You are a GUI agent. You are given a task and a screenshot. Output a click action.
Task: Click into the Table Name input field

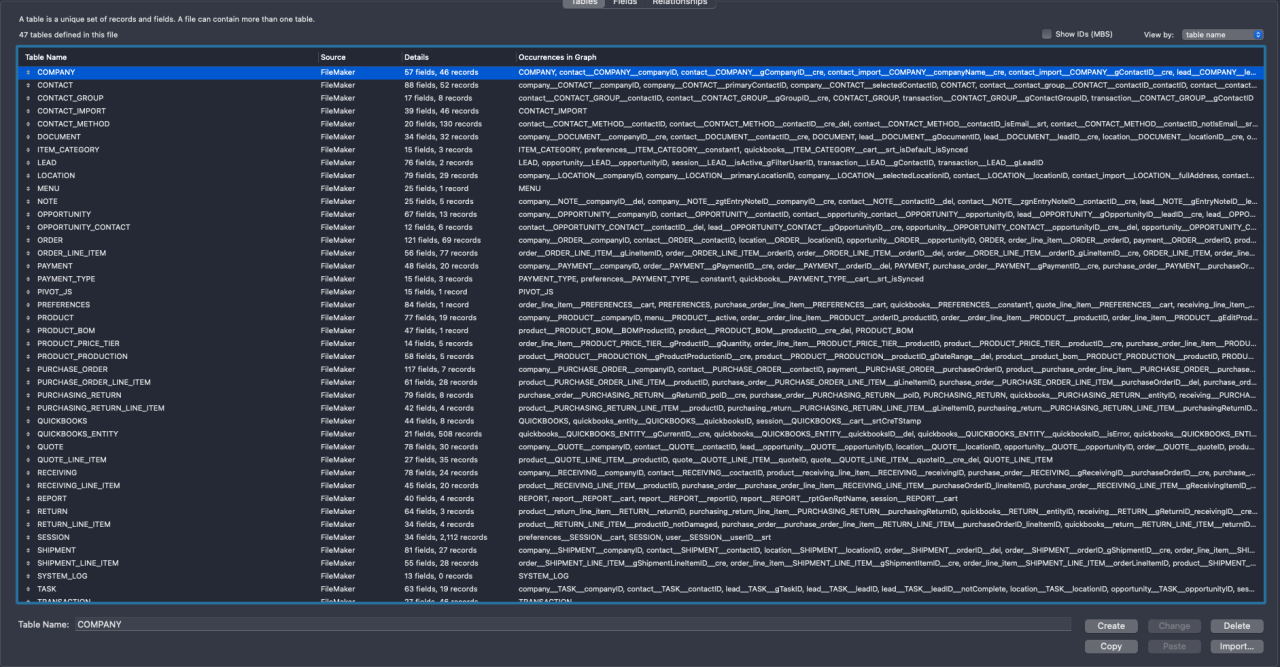click(572, 624)
